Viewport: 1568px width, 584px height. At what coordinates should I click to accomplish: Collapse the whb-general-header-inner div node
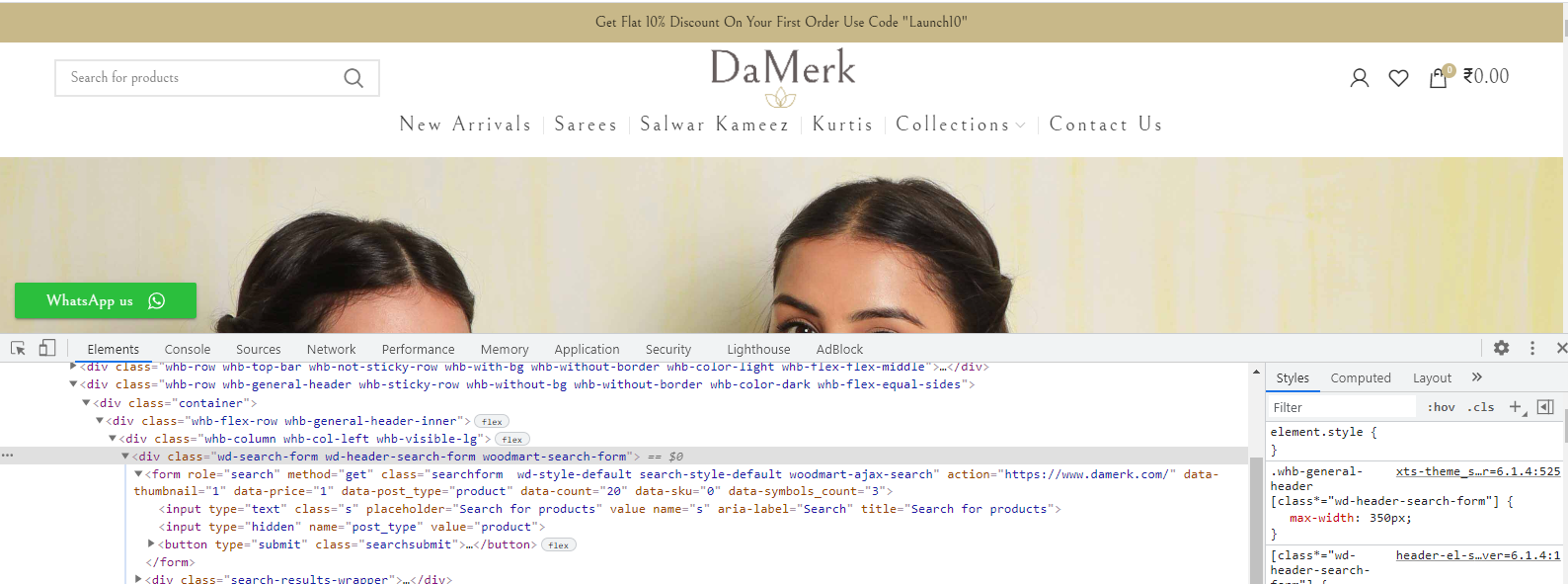99,421
